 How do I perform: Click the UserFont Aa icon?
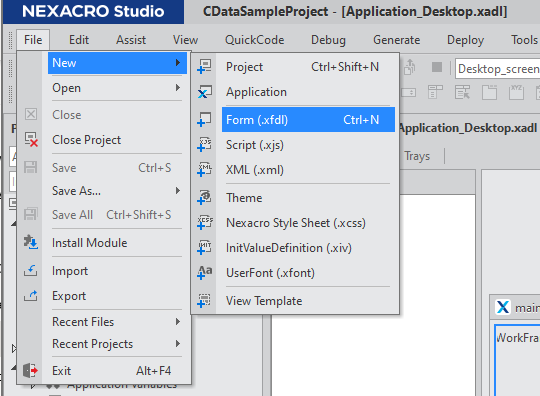coord(205,273)
